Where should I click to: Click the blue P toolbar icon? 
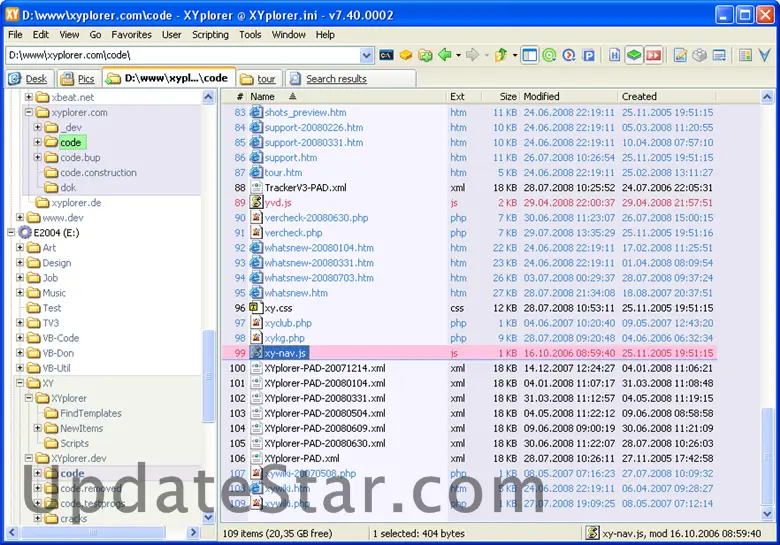pos(589,56)
